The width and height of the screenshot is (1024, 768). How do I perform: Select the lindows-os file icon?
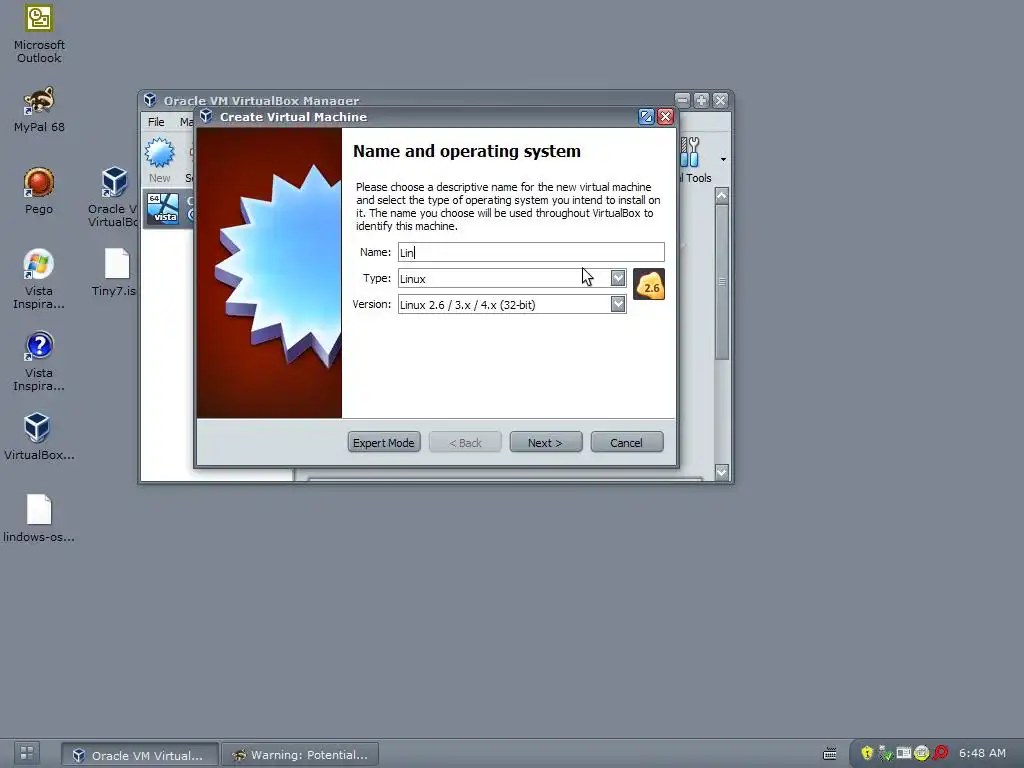point(39,509)
